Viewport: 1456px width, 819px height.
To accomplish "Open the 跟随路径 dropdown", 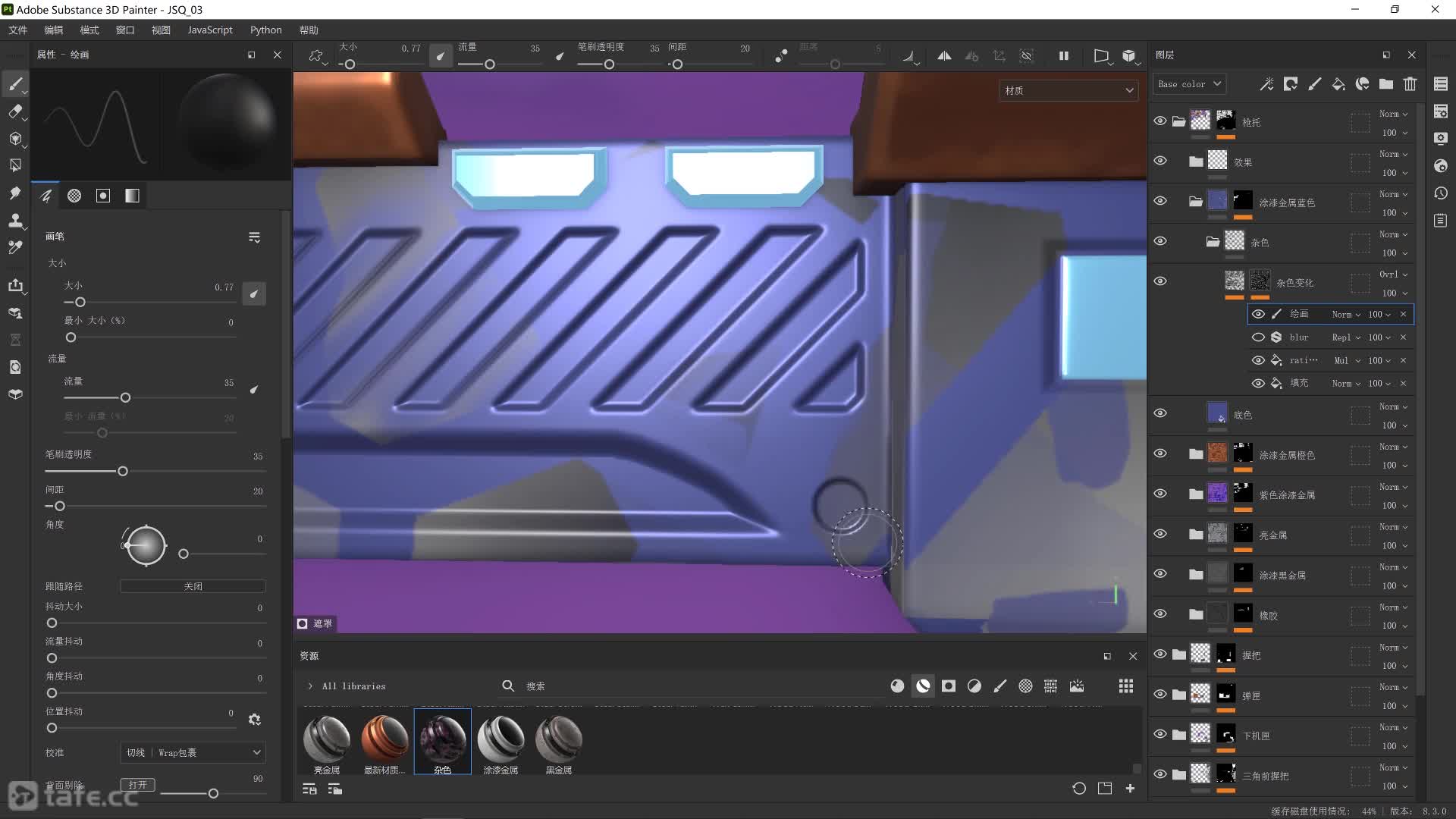I will pos(193,586).
